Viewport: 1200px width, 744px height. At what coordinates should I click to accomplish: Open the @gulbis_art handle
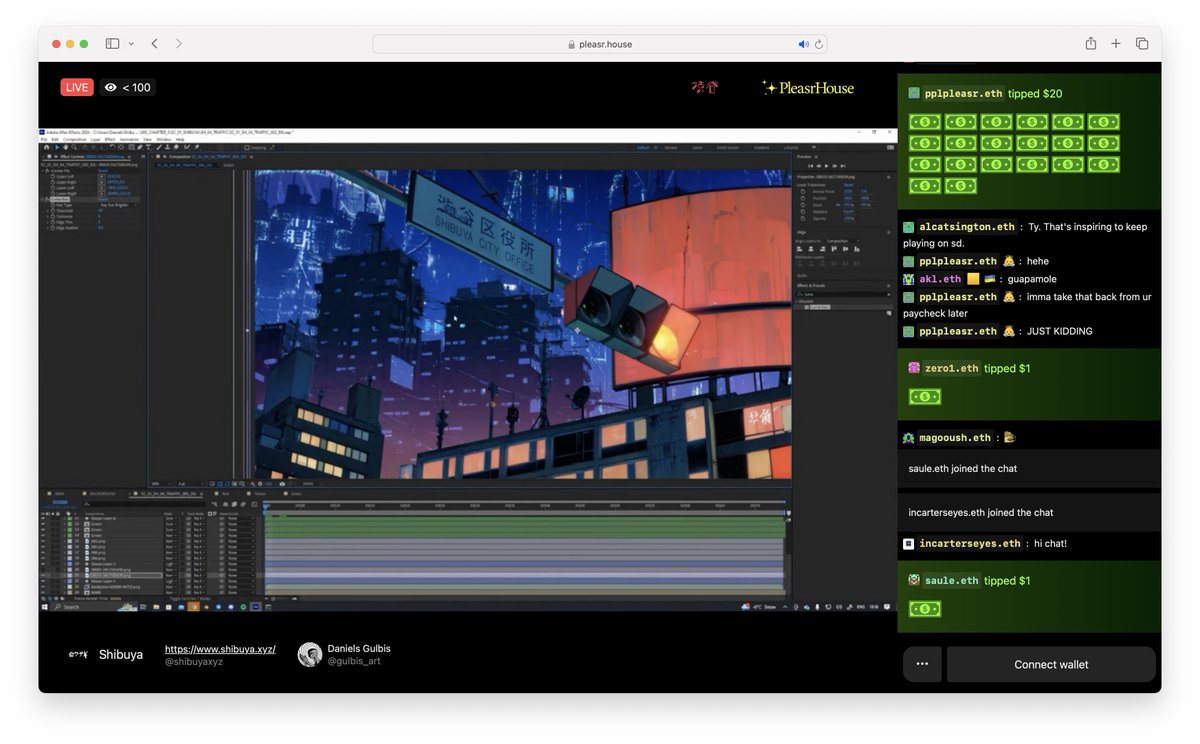[354, 661]
